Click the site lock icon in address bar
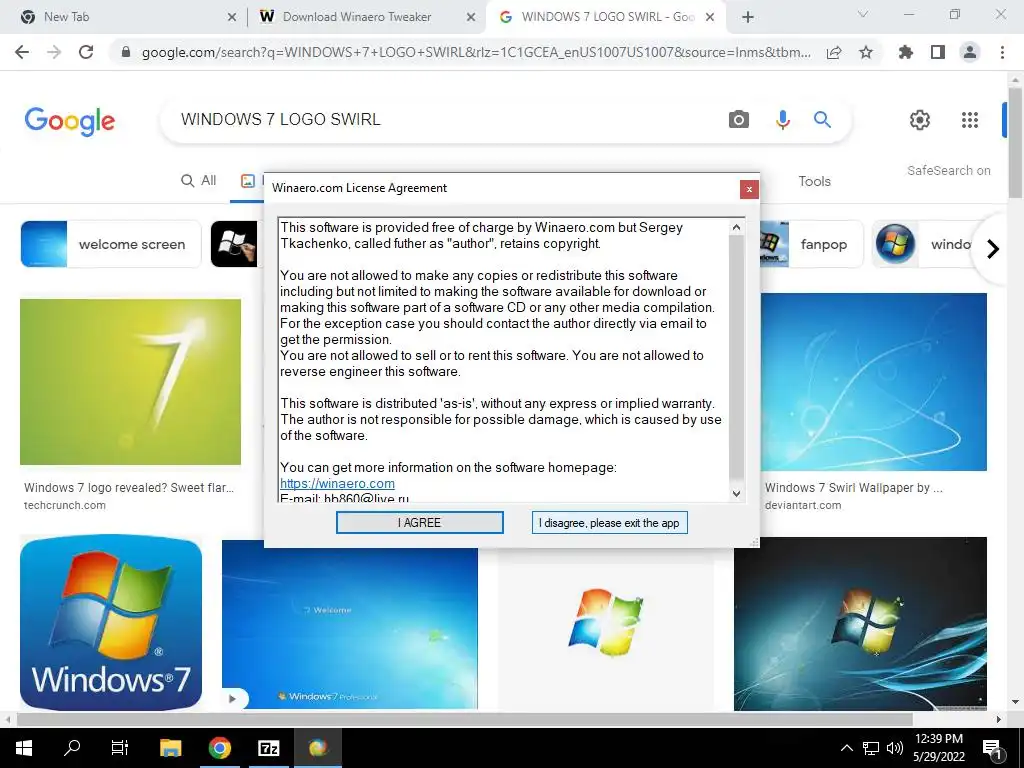This screenshot has height=768, width=1024. click(126, 52)
